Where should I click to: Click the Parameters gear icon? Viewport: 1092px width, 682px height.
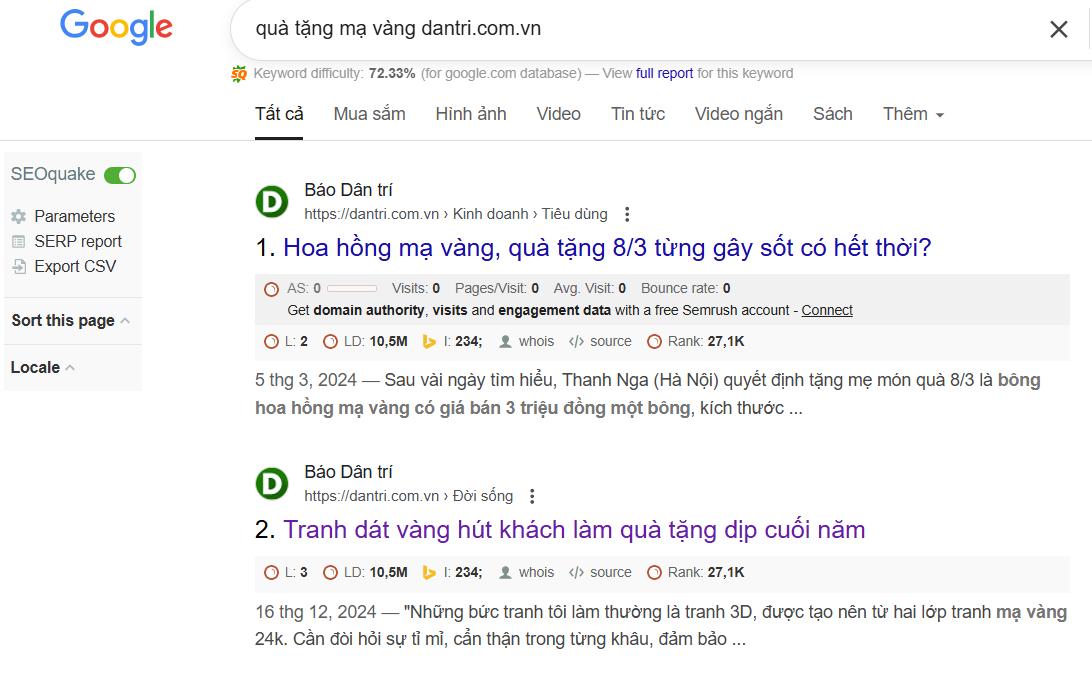tap(19, 216)
